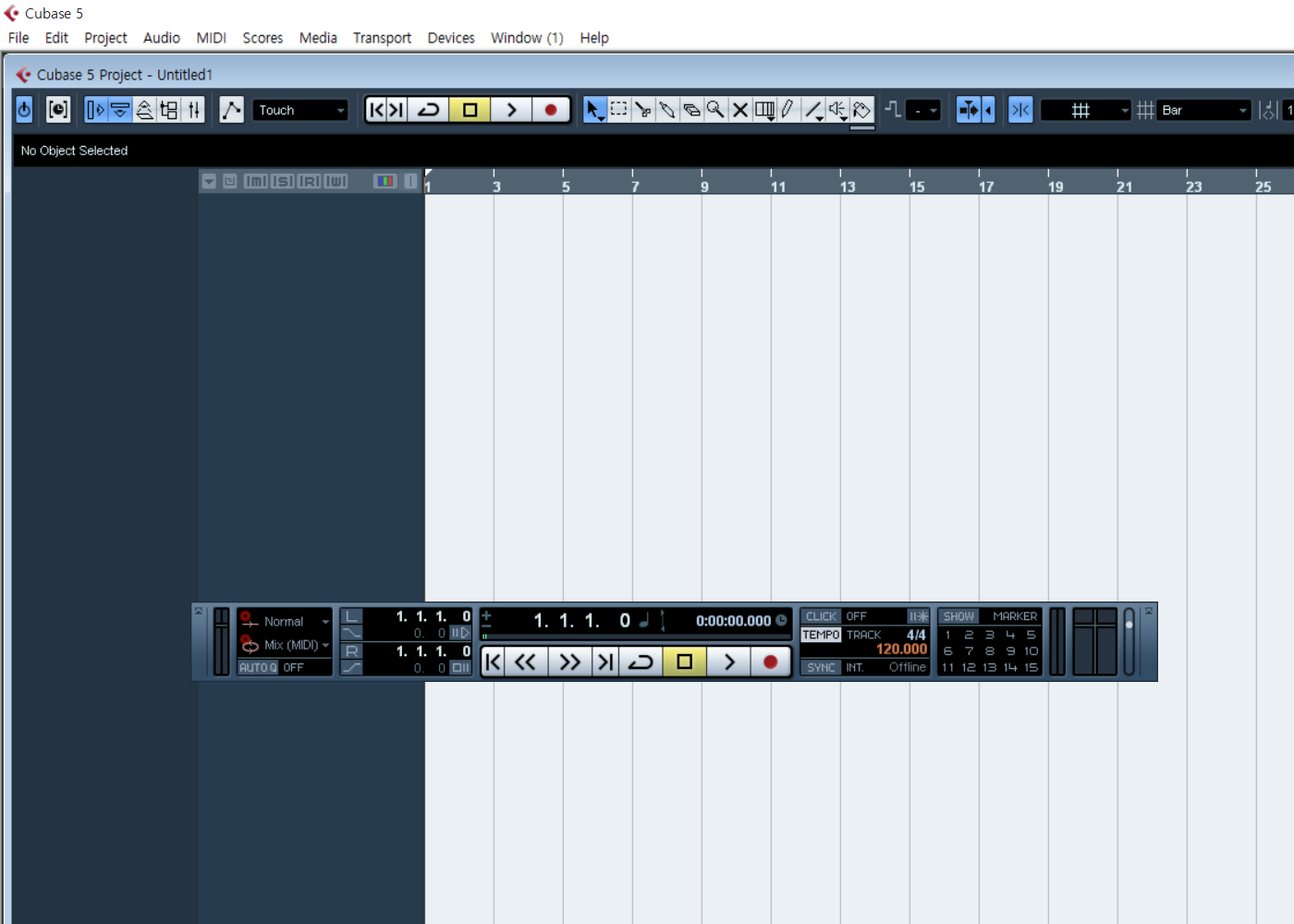Go to next marker in toolbar
The image size is (1294, 924).
(396, 110)
